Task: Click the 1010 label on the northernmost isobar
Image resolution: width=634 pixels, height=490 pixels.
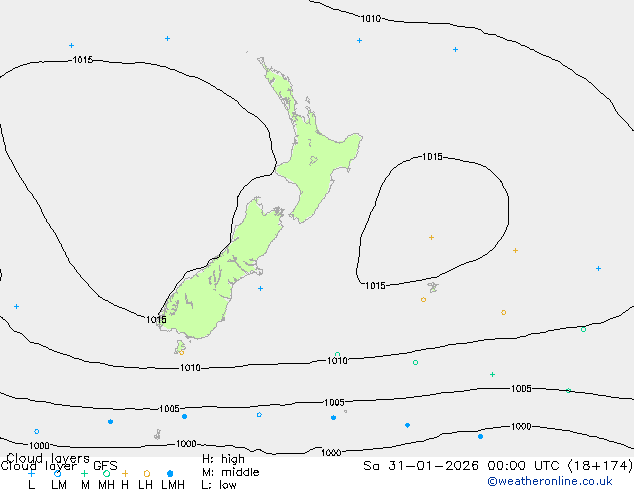Action: pyautogui.click(x=370, y=19)
